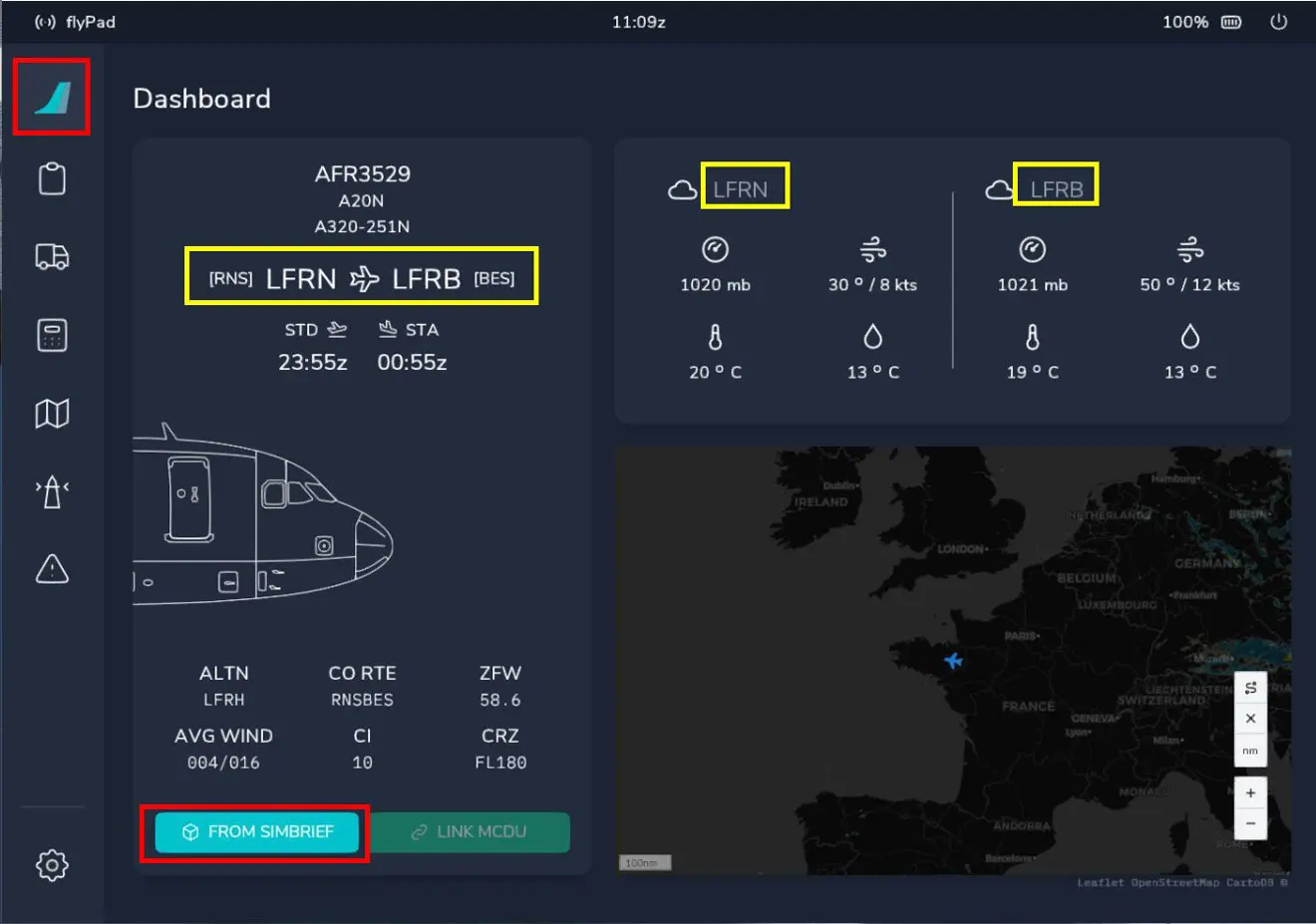Click the LFRN airport ICAO weather field

tap(740, 189)
